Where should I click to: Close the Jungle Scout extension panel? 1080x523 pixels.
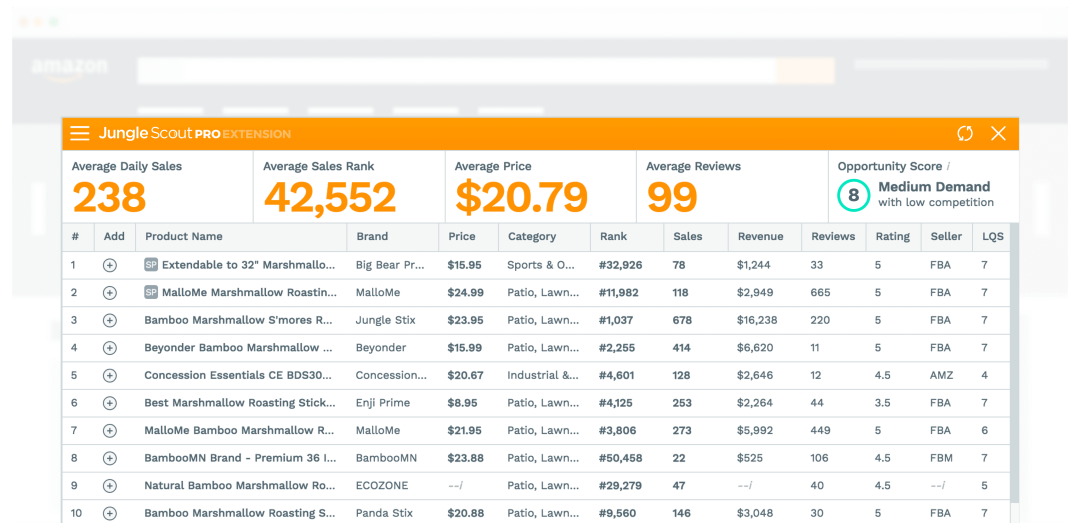click(998, 134)
